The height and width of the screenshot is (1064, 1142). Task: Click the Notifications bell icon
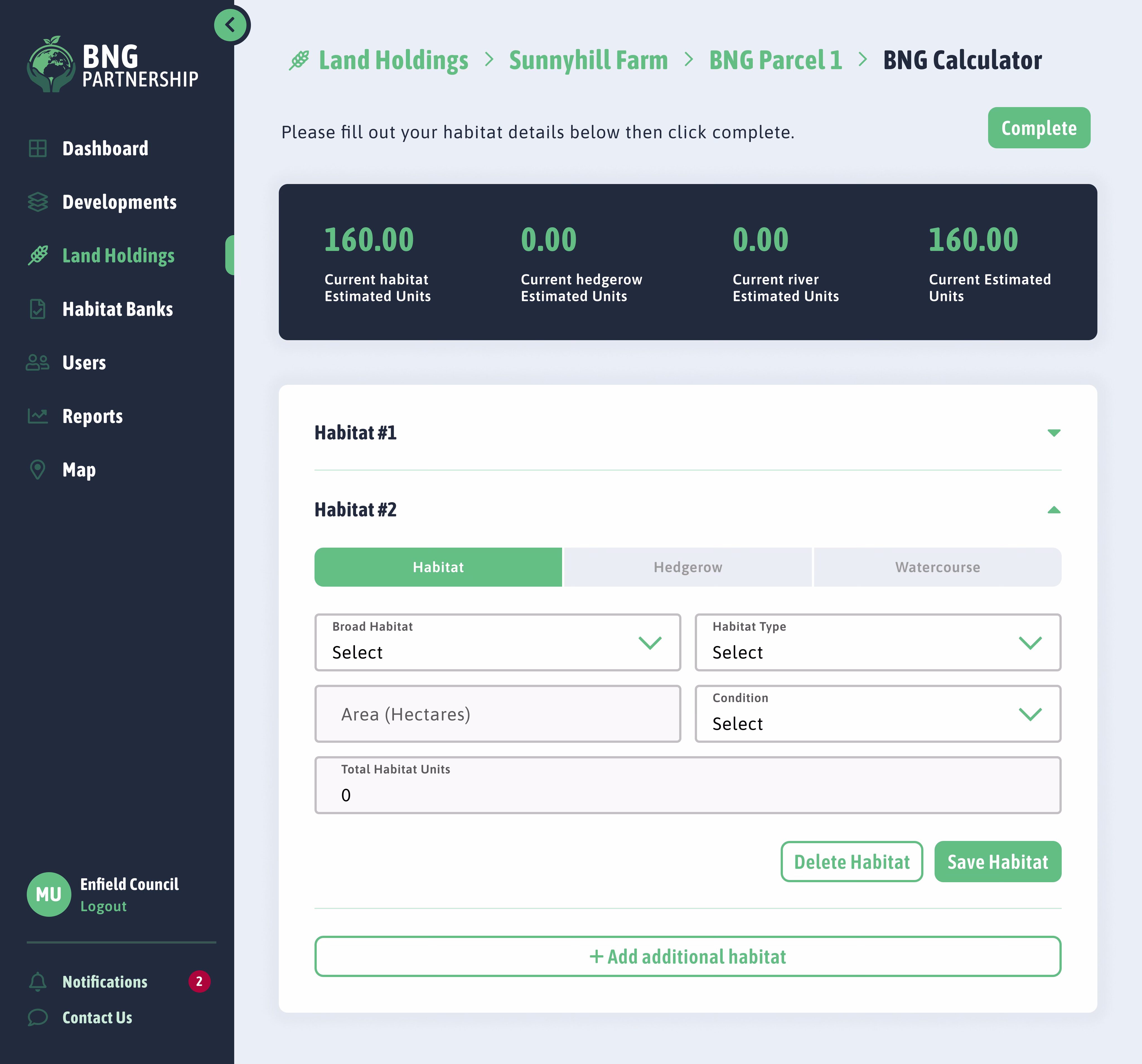38,981
